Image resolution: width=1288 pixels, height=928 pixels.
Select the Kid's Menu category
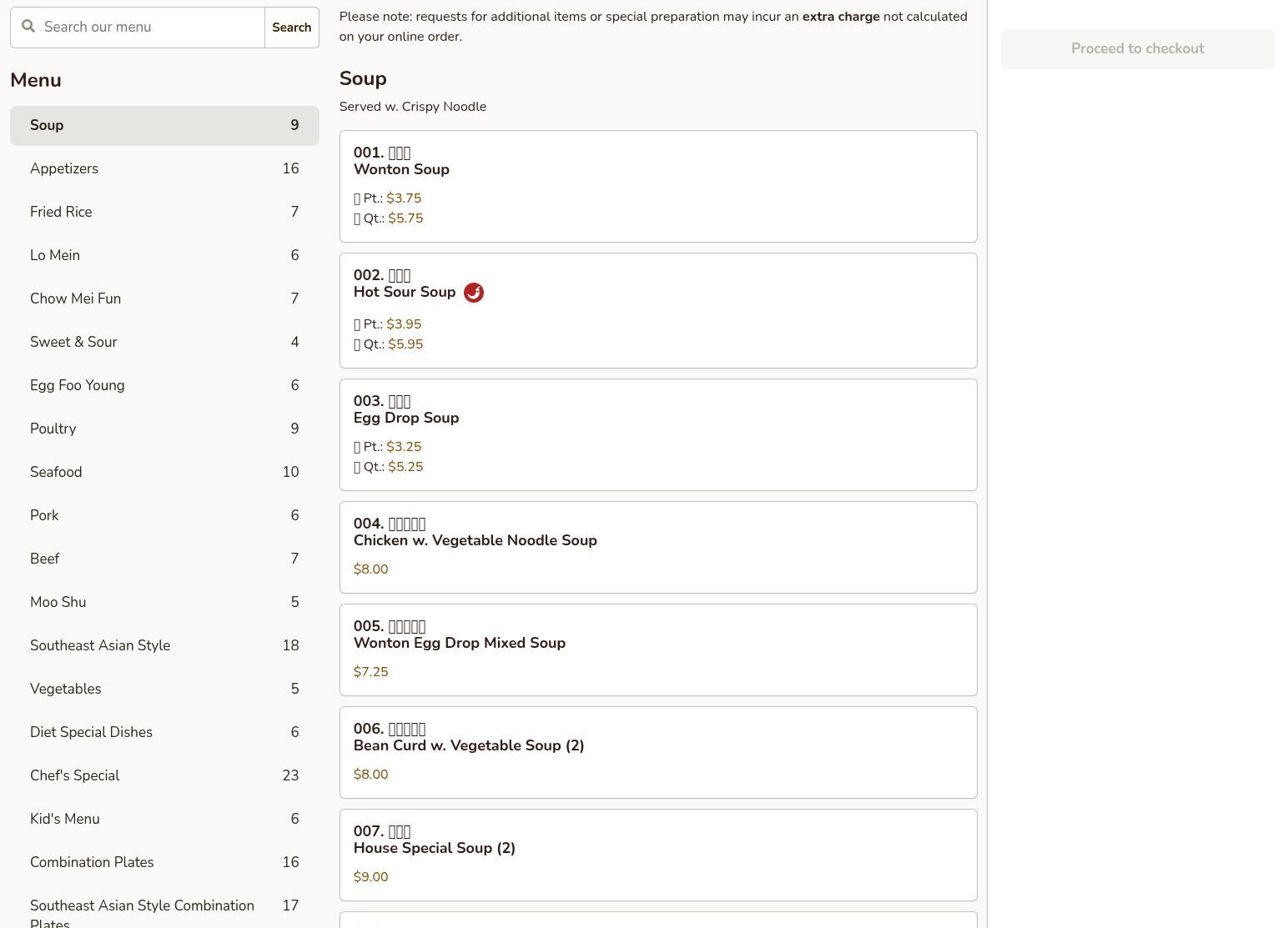164,820
